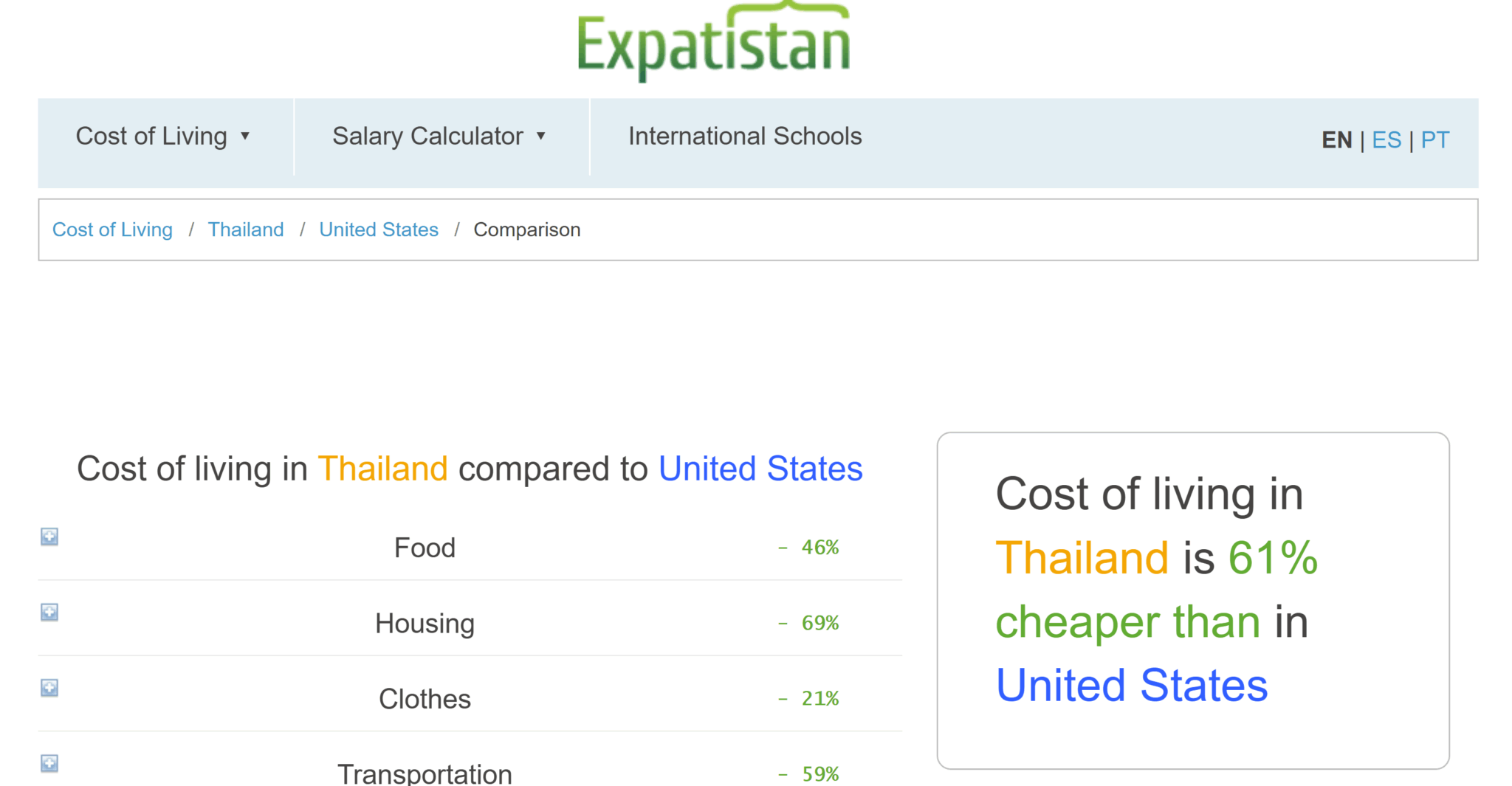
Task: Switch language to ES
Action: point(1386,139)
